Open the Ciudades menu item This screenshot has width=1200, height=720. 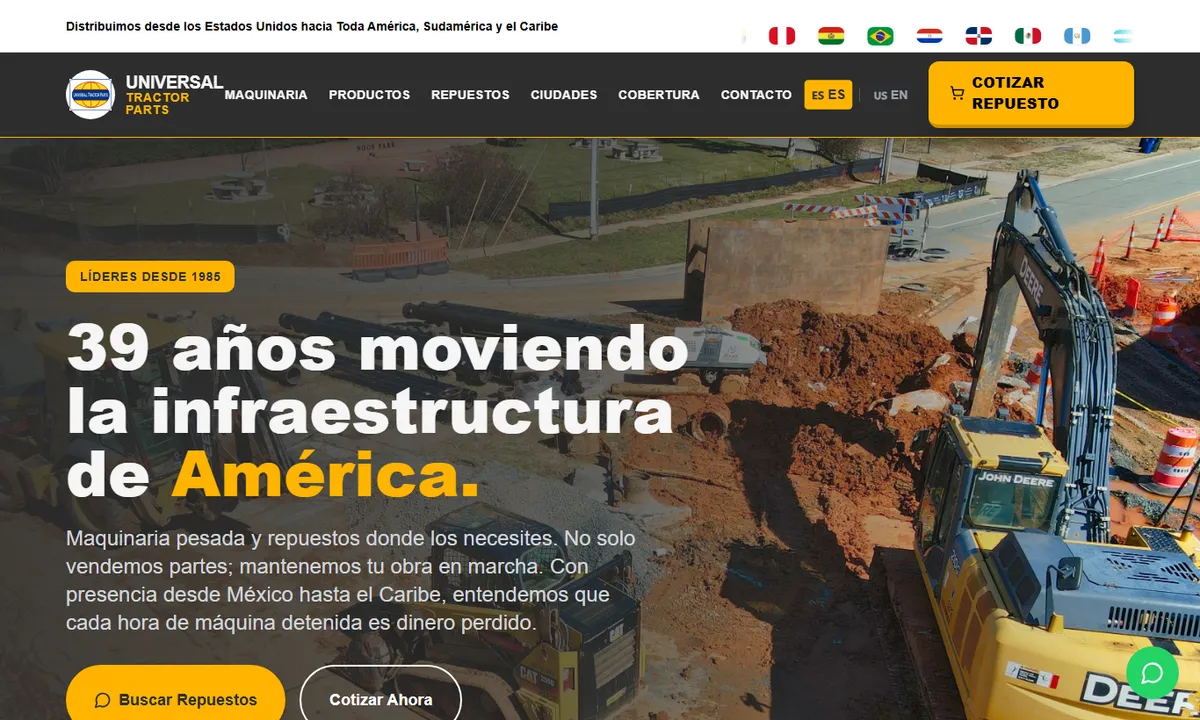tap(564, 95)
